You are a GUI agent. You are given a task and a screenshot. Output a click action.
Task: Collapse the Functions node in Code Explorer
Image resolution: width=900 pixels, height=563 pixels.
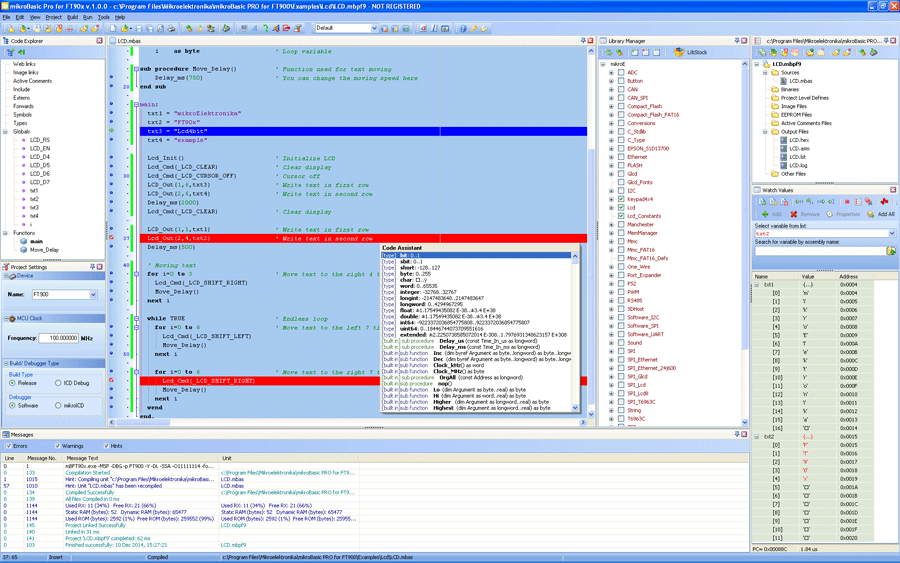click(6, 233)
